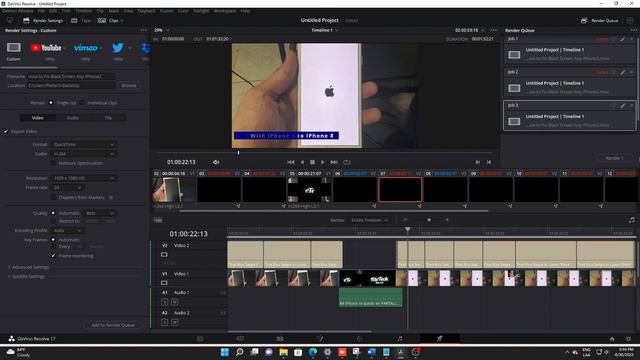This screenshot has height=360, width=640.
Task: Enable Chapters from Markers checkbox
Action: pyautogui.click(x=53, y=198)
